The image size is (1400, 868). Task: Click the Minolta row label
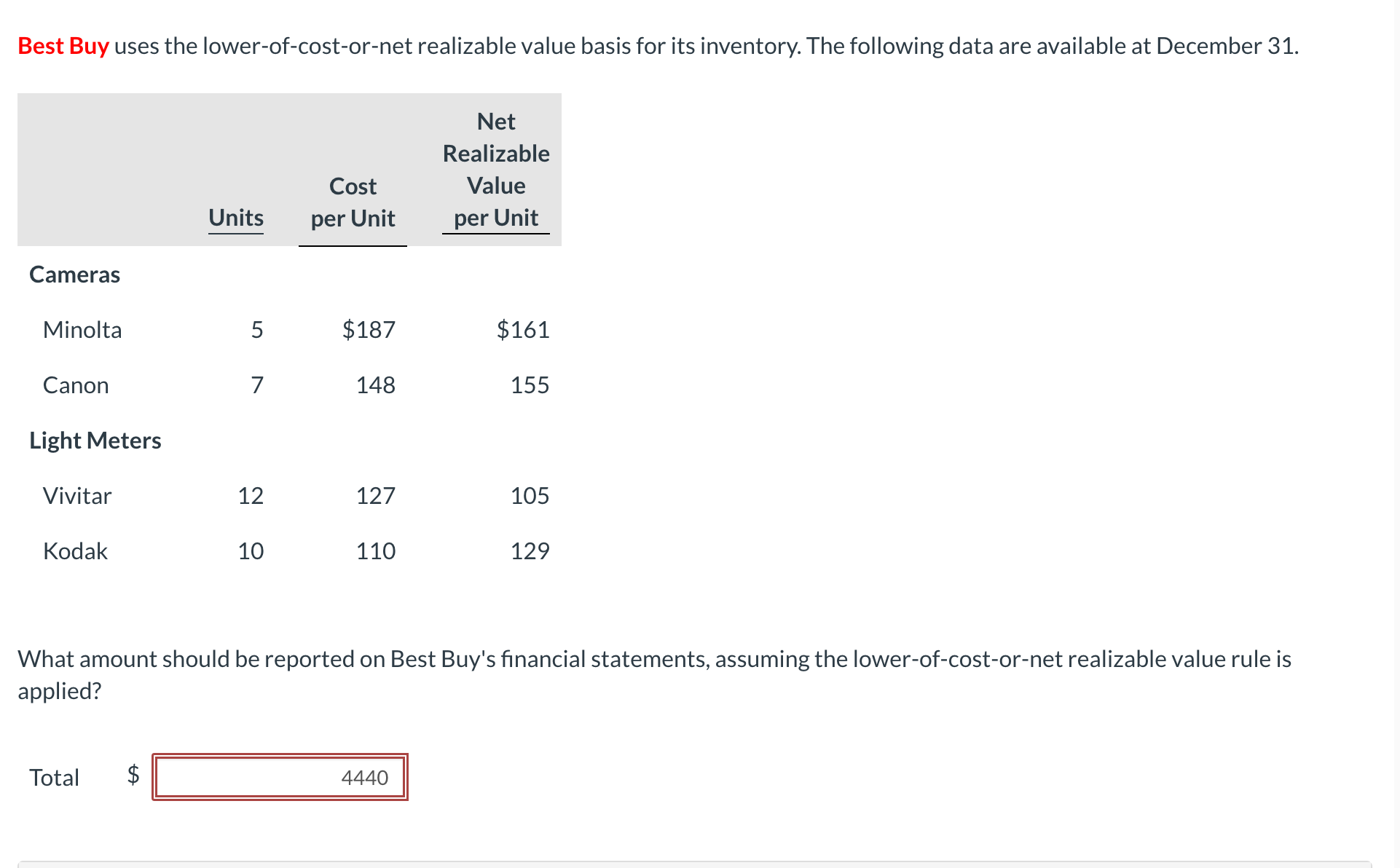coord(82,329)
